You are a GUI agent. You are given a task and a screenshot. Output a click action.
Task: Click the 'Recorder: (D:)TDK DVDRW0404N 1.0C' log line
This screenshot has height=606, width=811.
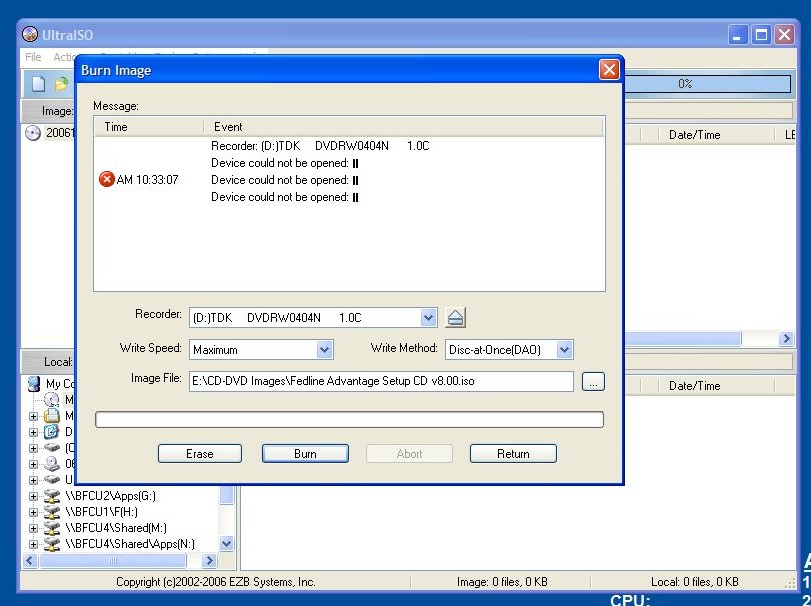point(320,146)
